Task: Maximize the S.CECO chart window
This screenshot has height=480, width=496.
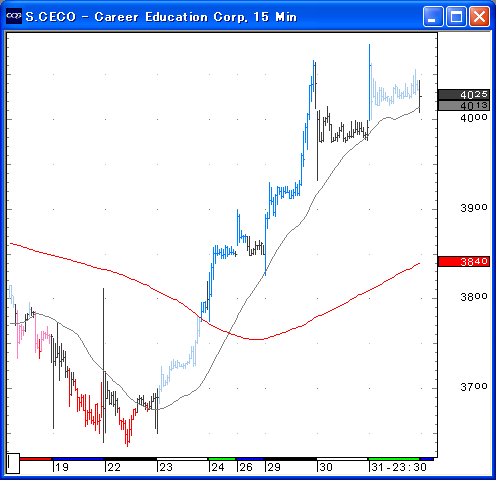Action: click(456, 16)
